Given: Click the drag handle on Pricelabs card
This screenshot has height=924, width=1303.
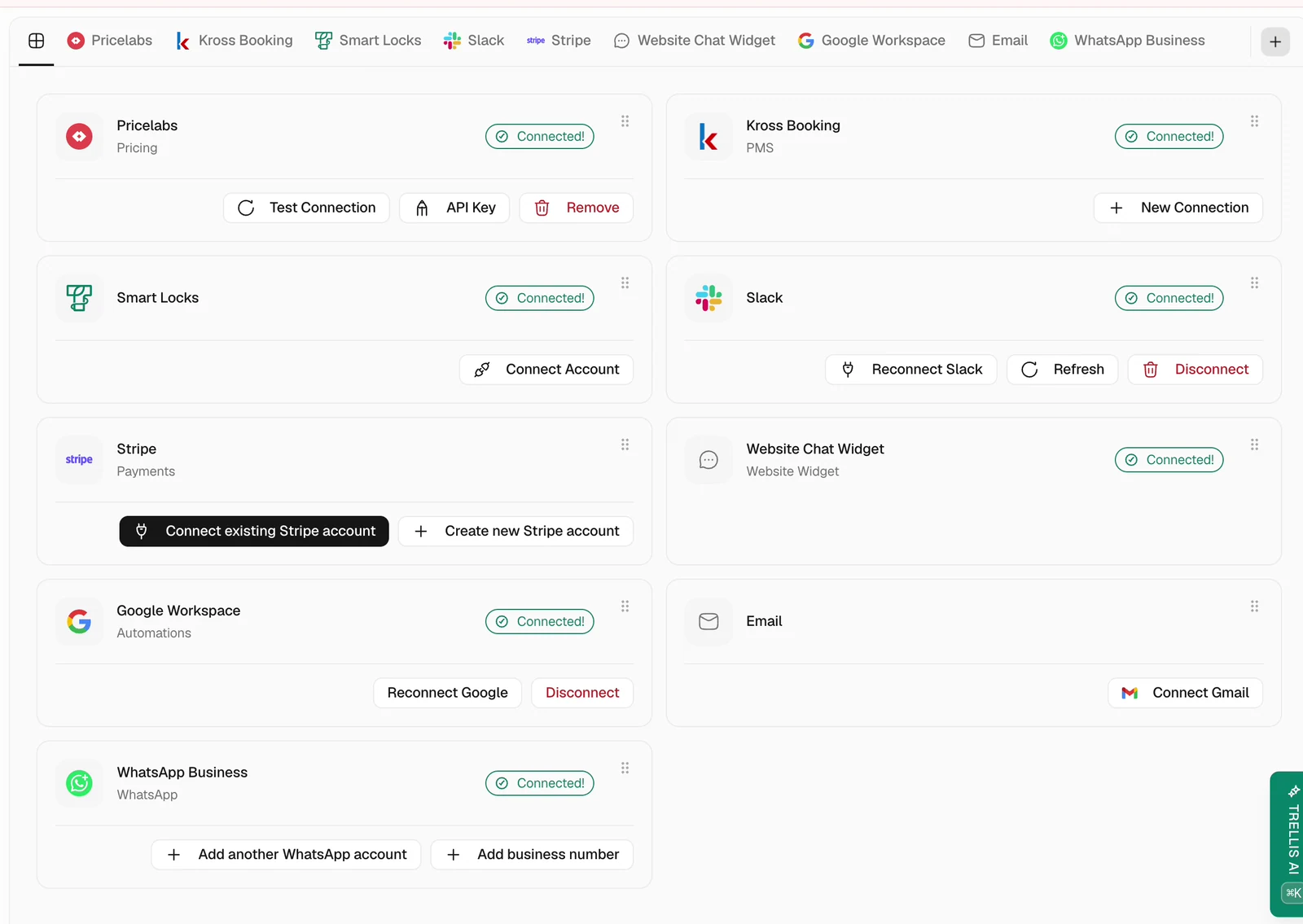Looking at the screenshot, I should 625,121.
